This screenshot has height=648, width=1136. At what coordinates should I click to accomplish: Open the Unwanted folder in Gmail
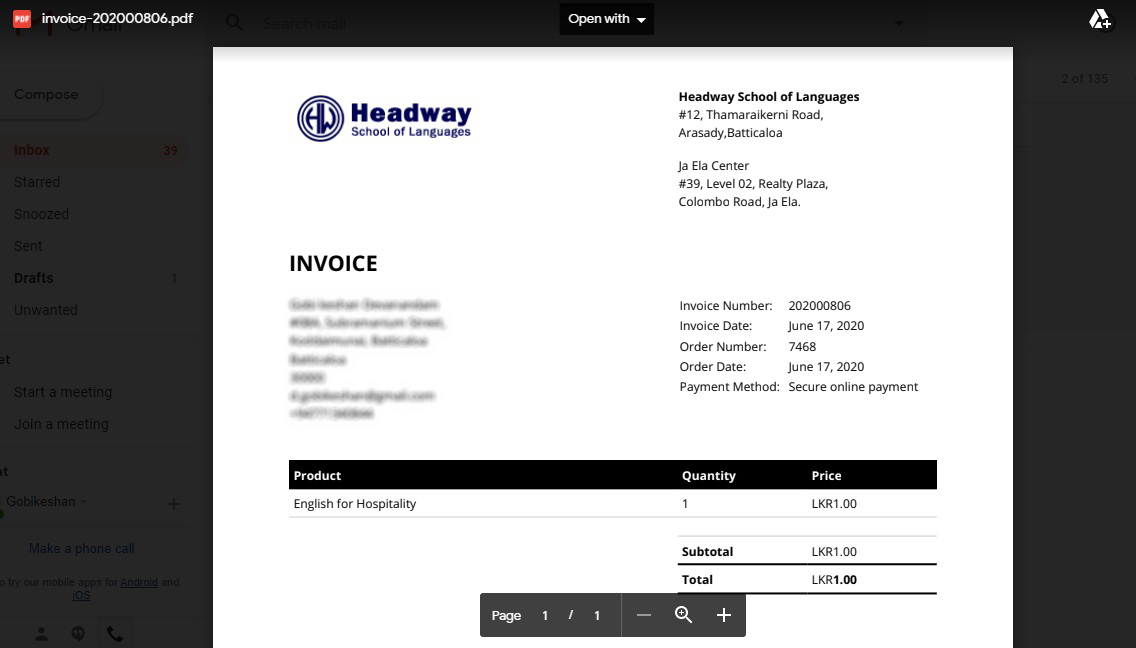point(46,310)
